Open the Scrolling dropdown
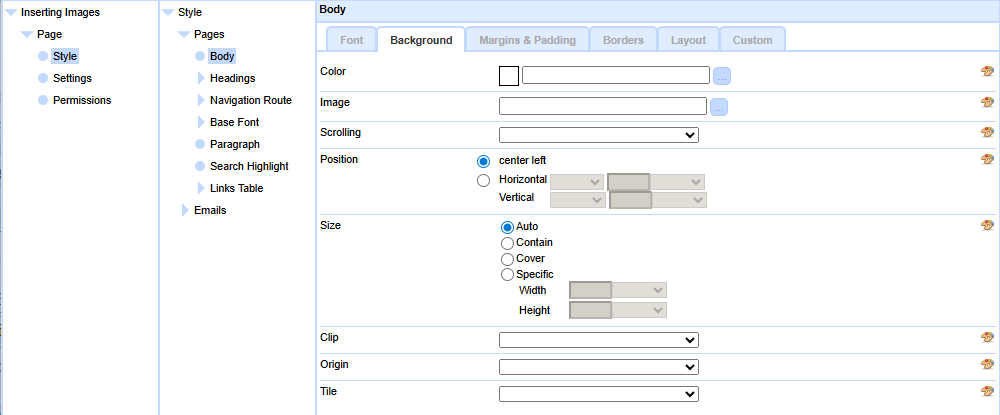1000x415 pixels. tap(598, 135)
